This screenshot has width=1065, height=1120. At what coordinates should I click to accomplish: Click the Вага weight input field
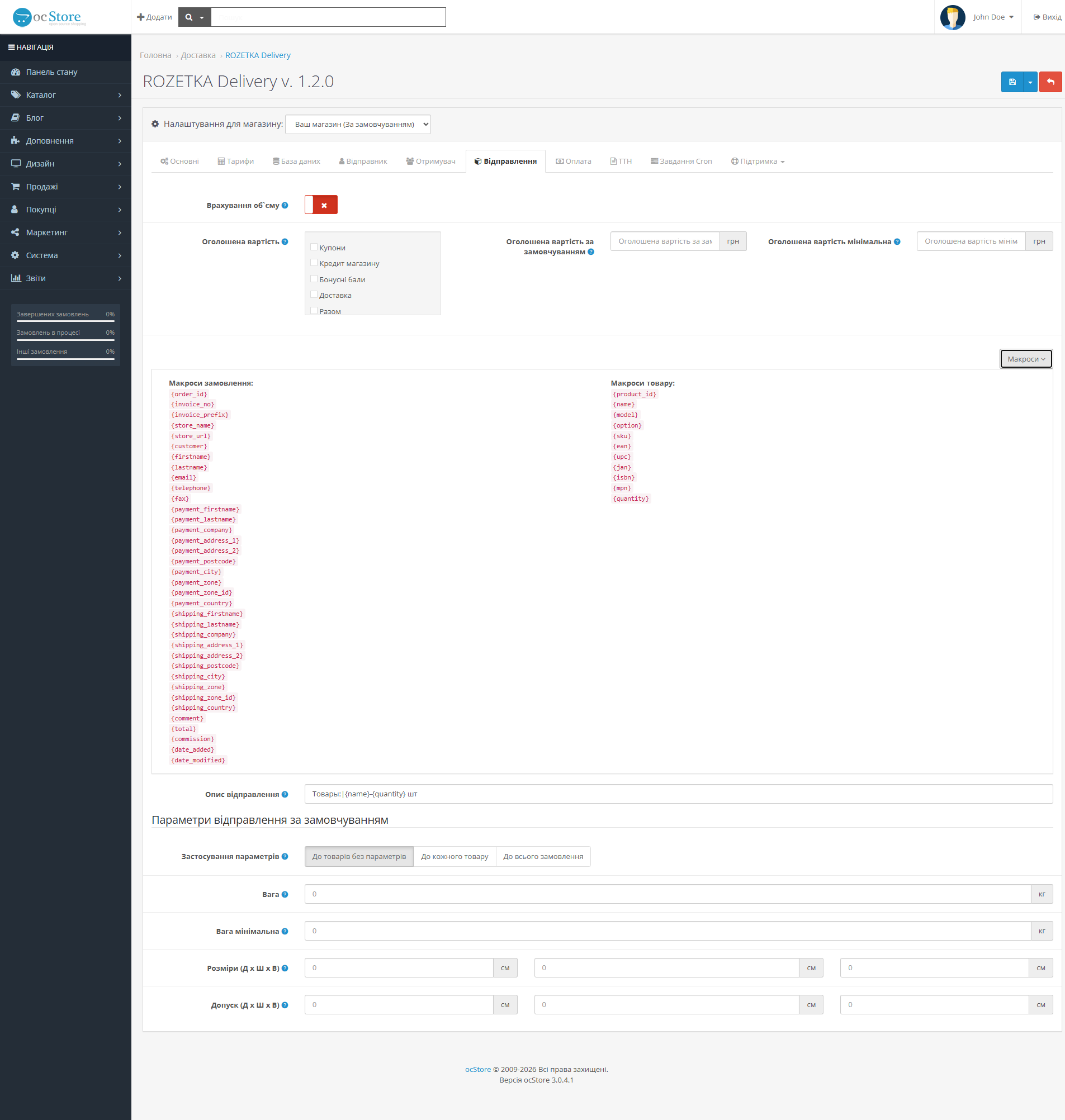coord(668,894)
